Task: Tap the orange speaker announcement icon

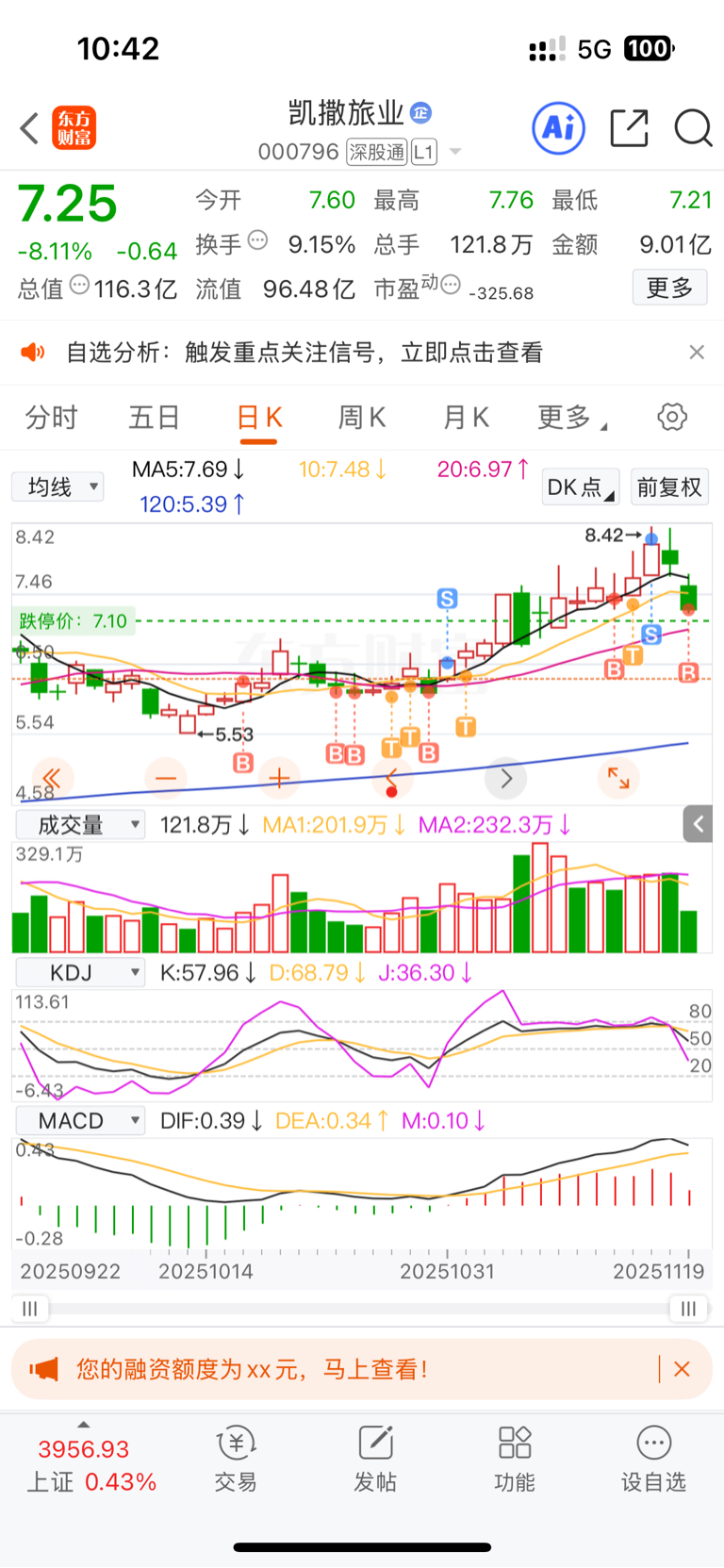Action: (x=33, y=353)
